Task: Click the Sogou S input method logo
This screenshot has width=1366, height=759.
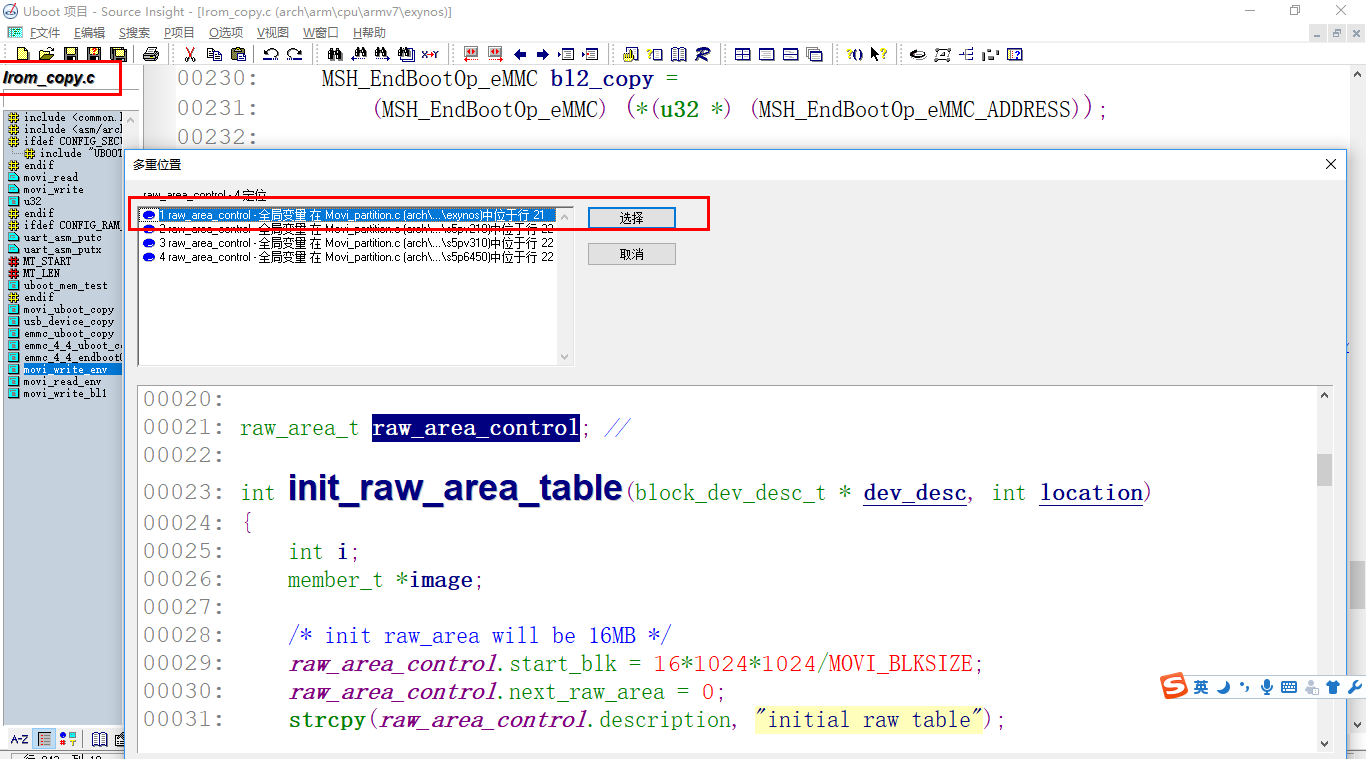Action: coord(1174,686)
